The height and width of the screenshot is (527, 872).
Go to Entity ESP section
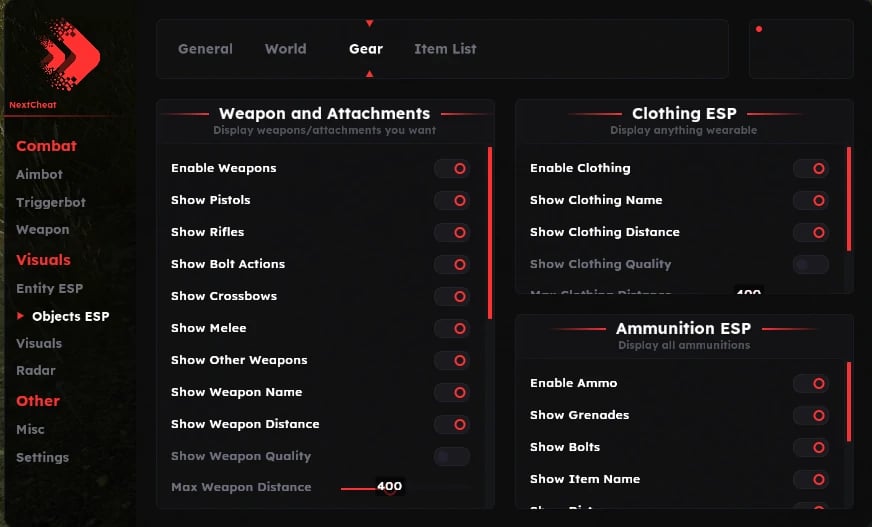(x=49, y=288)
